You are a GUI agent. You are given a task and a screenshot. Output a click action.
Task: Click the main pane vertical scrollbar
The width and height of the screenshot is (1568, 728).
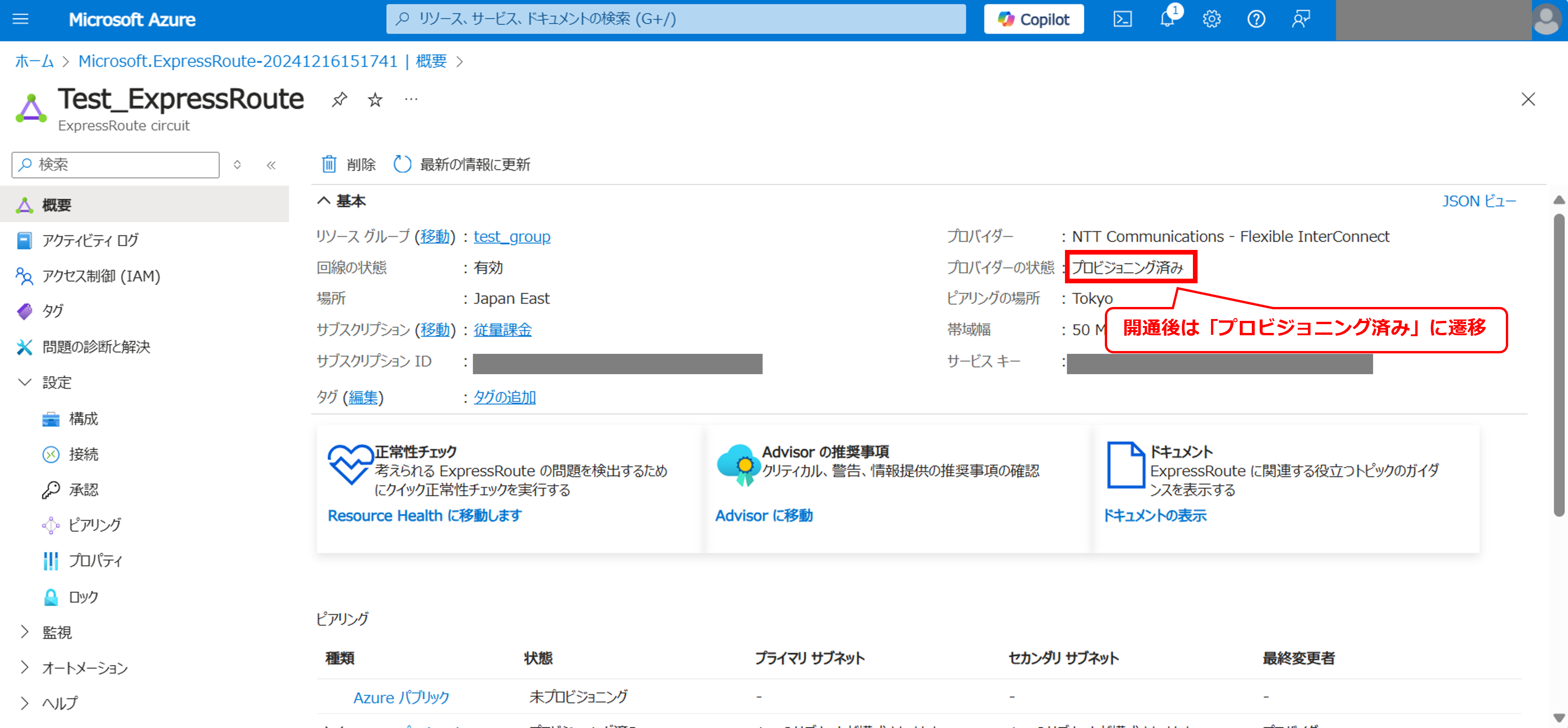(1559, 365)
